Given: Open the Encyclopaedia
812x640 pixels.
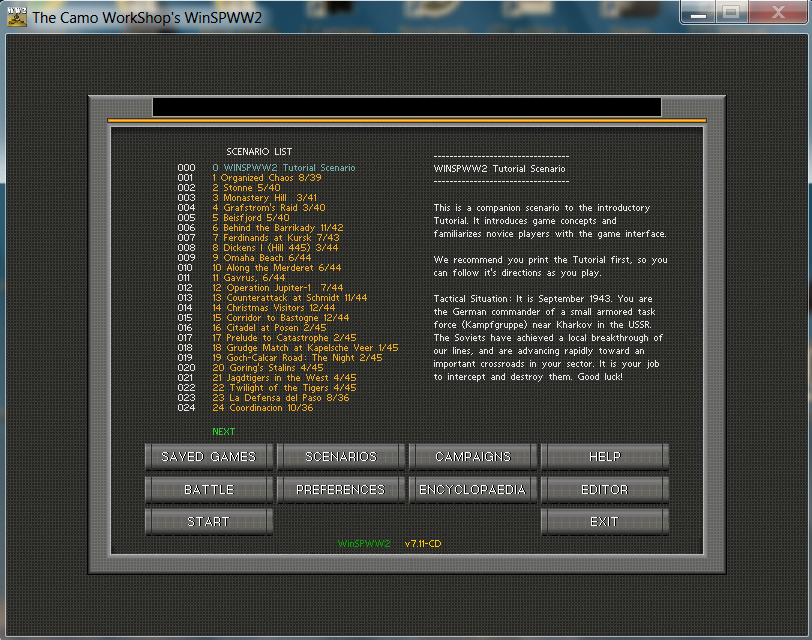Looking at the screenshot, I should click(x=472, y=490).
